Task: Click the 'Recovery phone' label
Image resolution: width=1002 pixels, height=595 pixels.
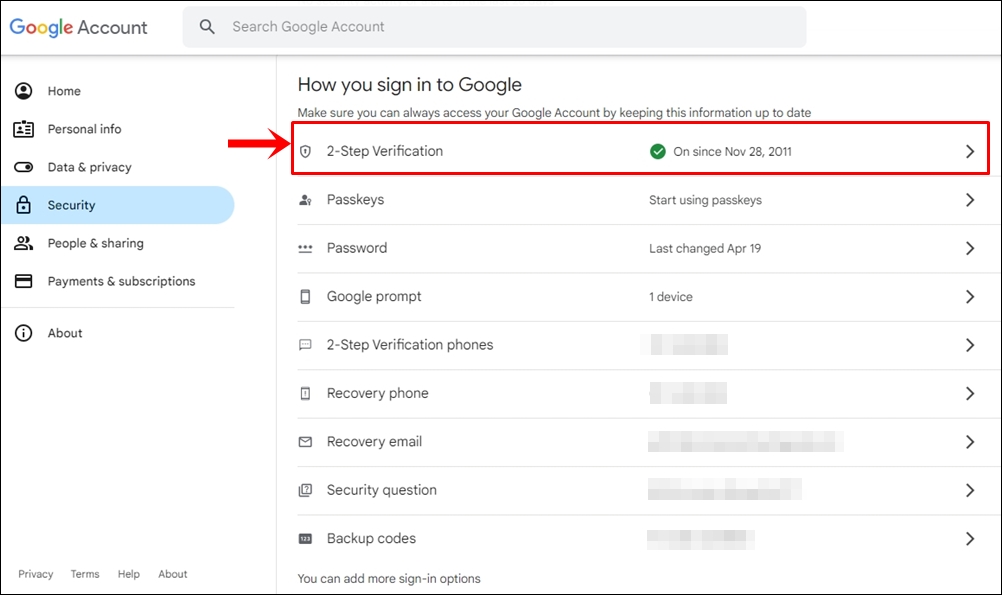Action: tap(378, 394)
